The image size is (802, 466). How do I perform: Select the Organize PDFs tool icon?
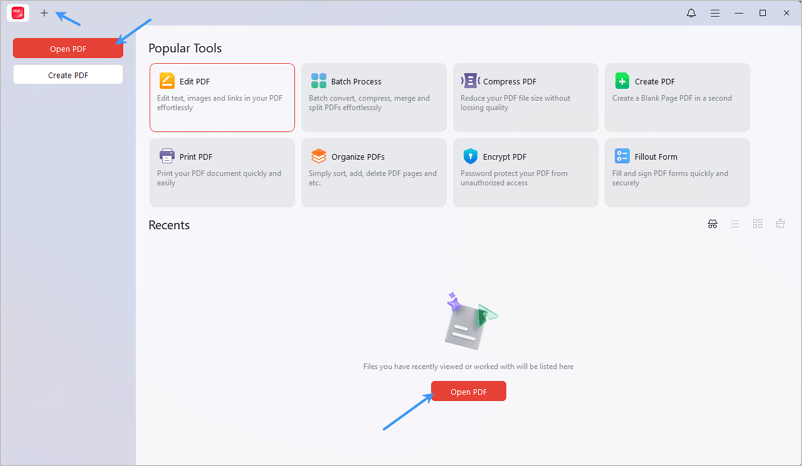[318, 156]
